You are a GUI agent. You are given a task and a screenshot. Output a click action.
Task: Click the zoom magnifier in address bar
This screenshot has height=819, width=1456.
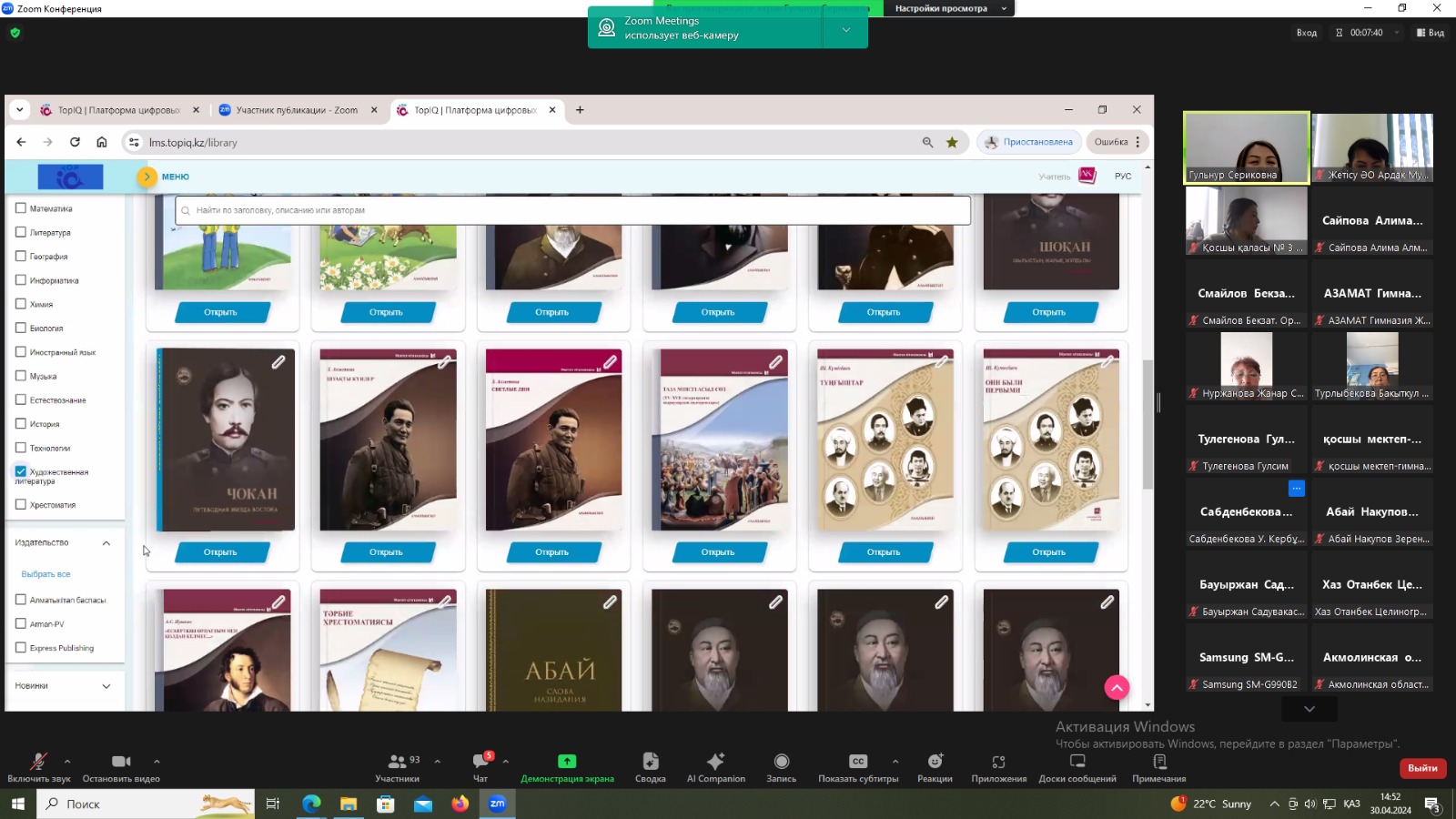point(927,142)
